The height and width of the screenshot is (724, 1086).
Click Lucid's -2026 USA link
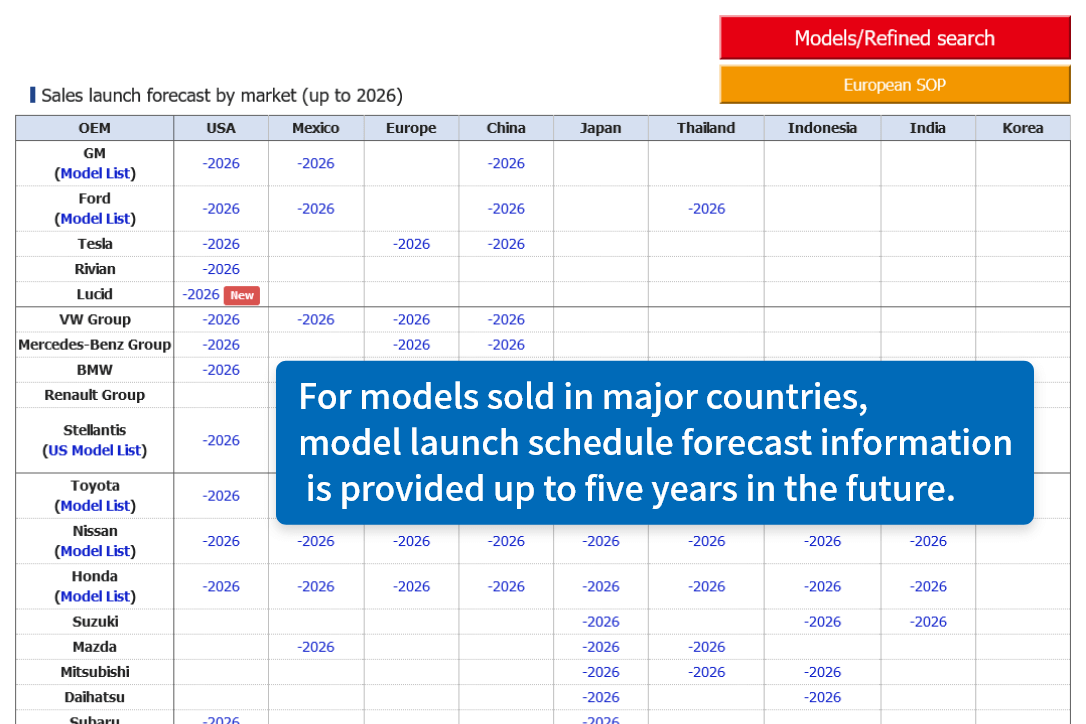tap(201, 294)
